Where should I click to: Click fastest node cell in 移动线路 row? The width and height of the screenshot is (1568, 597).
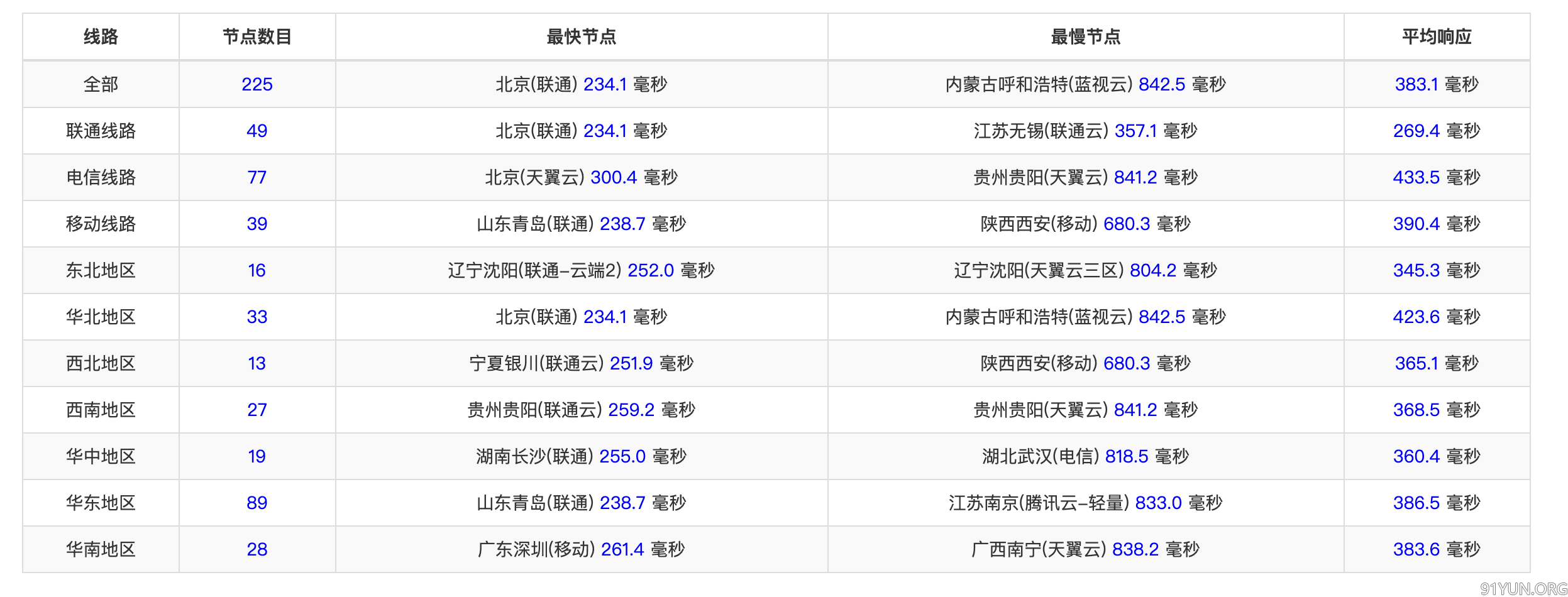[582, 224]
